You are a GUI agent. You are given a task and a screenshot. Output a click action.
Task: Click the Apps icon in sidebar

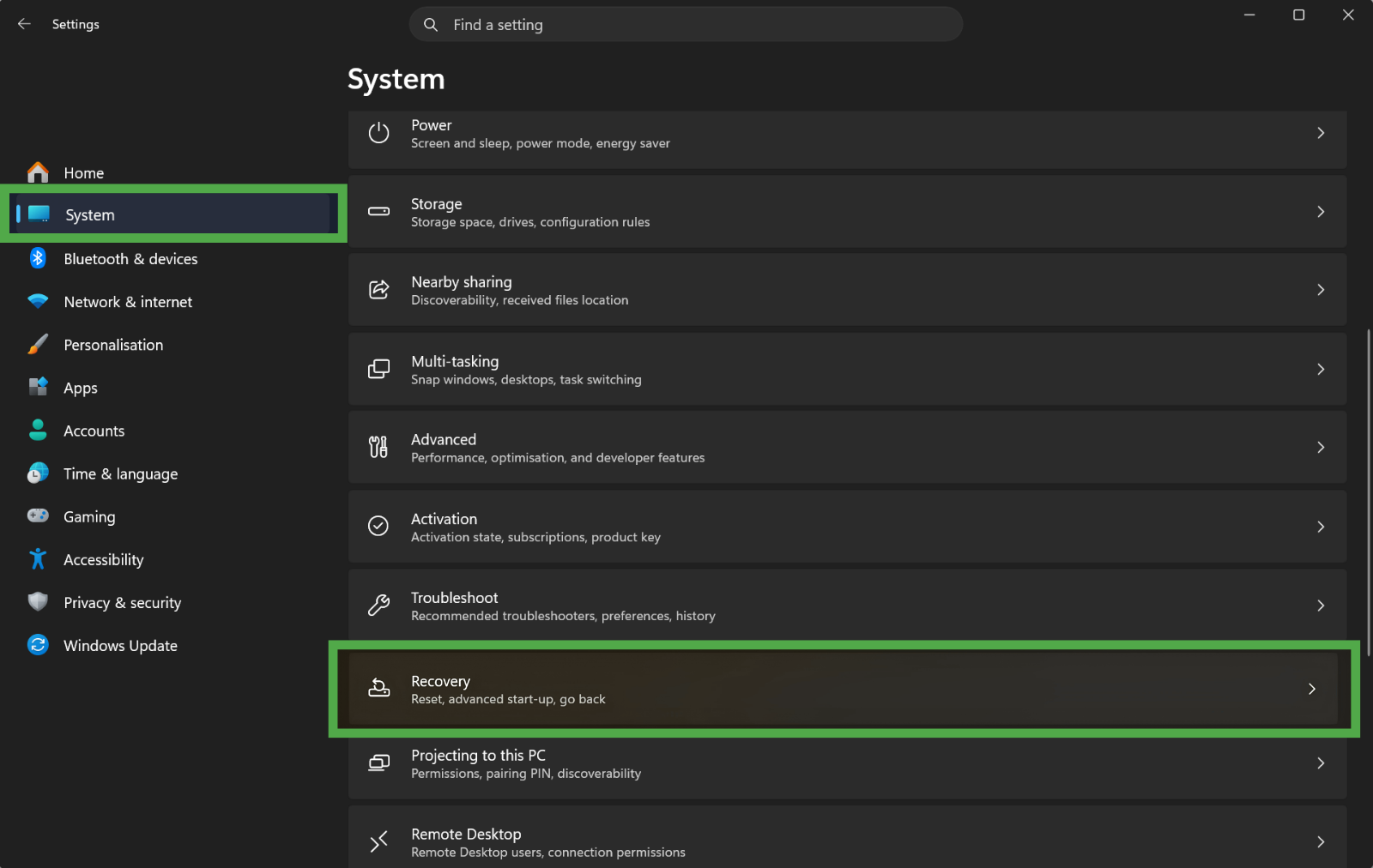point(38,387)
